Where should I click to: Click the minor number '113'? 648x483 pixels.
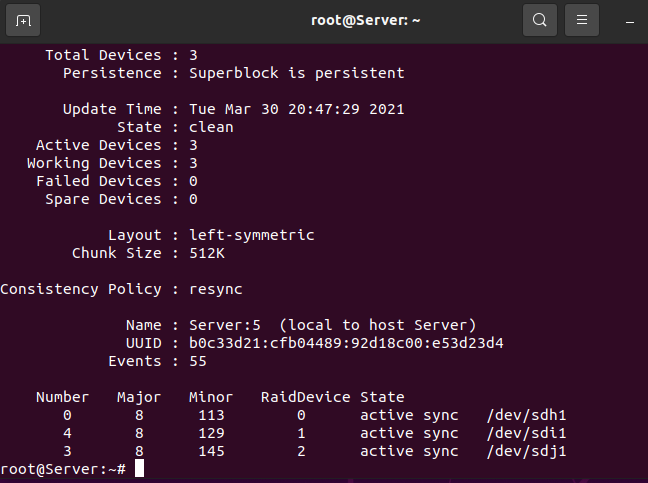click(211, 415)
